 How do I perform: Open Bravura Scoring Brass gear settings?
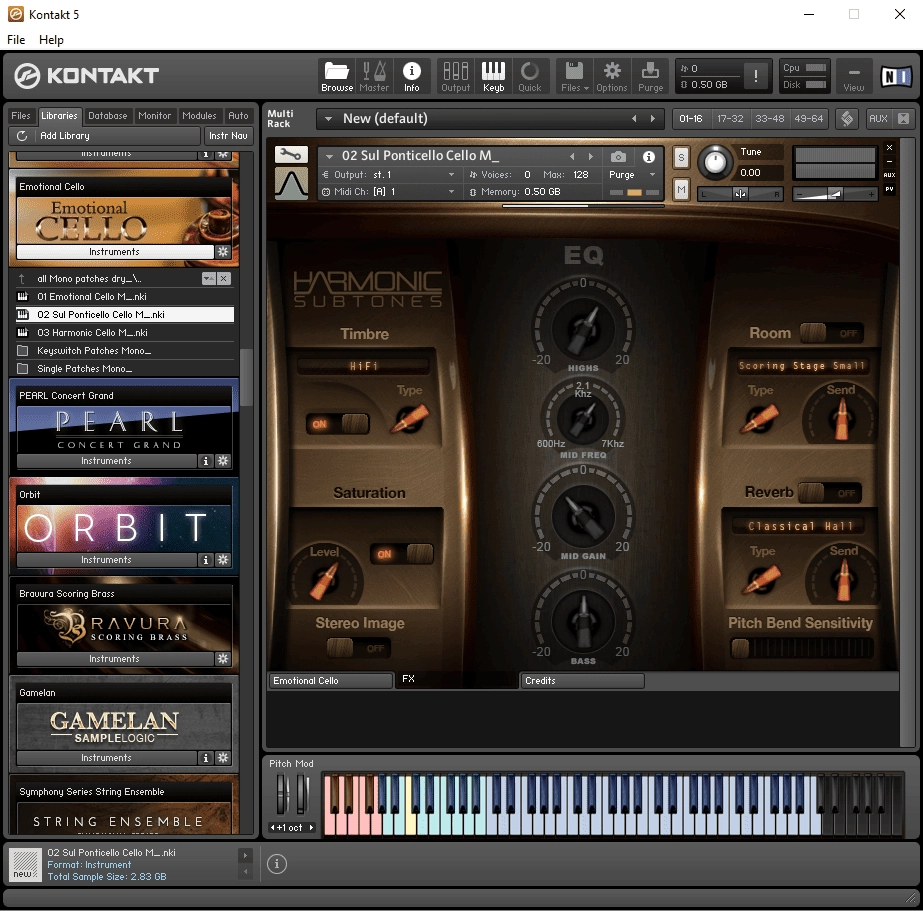pyautogui.click(x=223, y=659)
